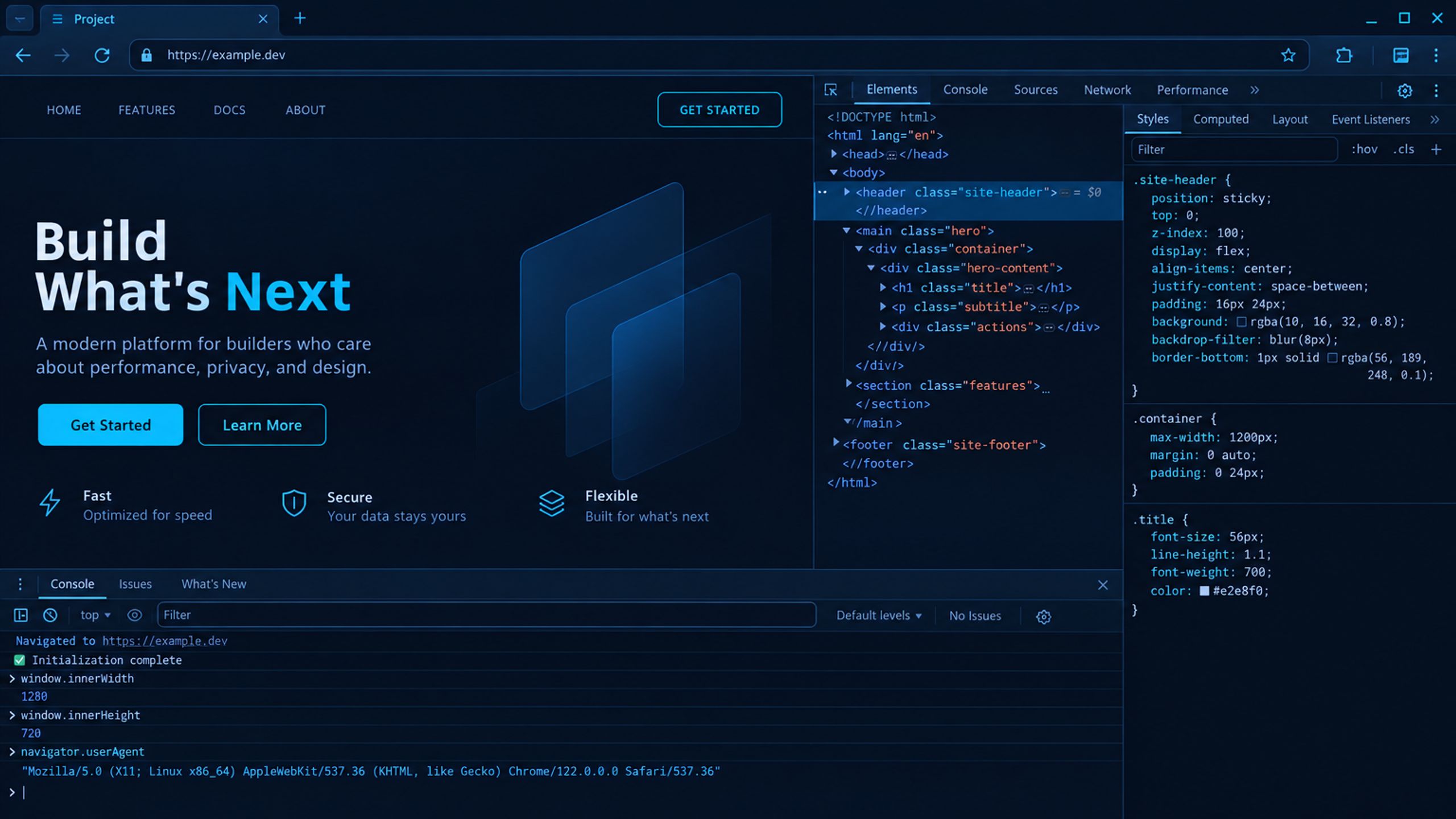Close the console drawer
1456x819 pixels.
click(1103, 585)
